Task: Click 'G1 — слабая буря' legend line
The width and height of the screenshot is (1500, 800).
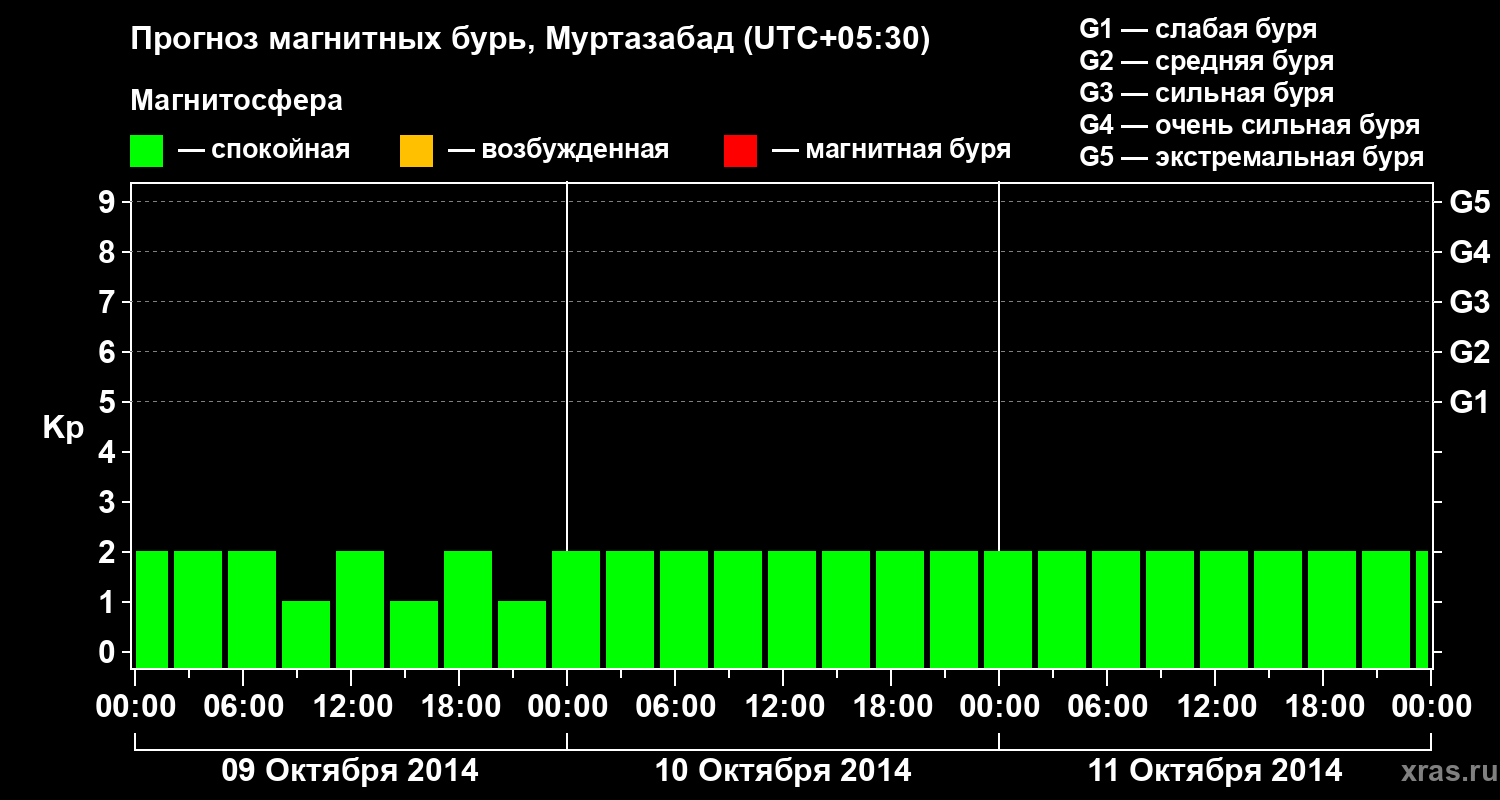Action: click(1198, 29)
